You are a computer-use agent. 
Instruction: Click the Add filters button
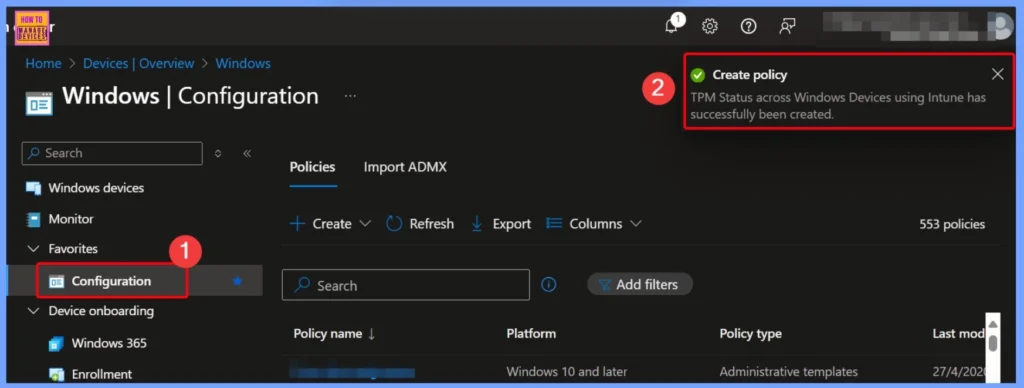click(x=639, y=285)
